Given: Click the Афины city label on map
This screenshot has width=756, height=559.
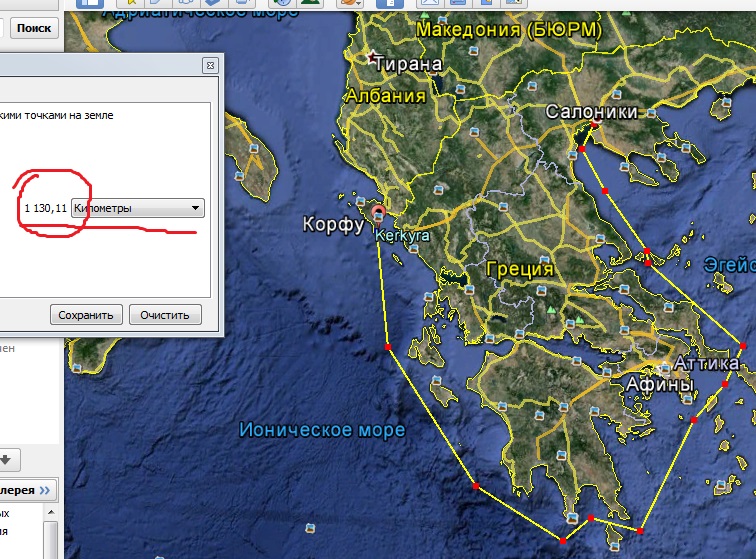Looking at the screenshot, I should (659, 384).
